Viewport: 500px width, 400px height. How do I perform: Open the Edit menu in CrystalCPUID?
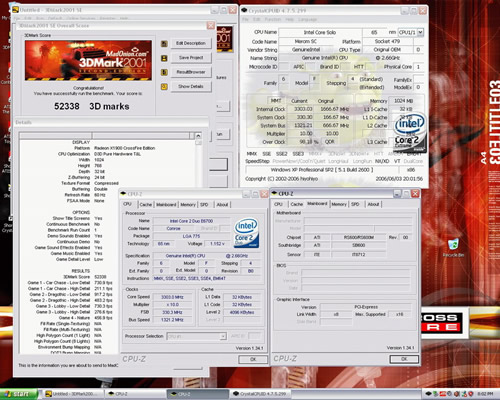pyautogui.click(x=257, y=20)
